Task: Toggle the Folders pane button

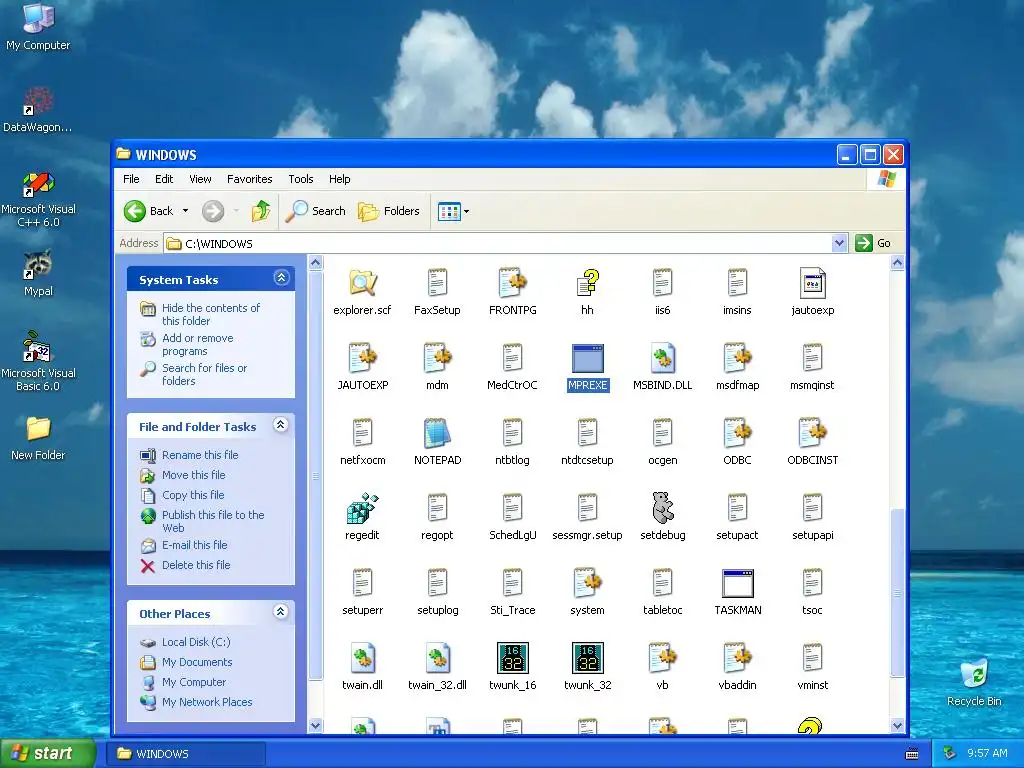Action: pyautogui.click(x=389, y=211)
